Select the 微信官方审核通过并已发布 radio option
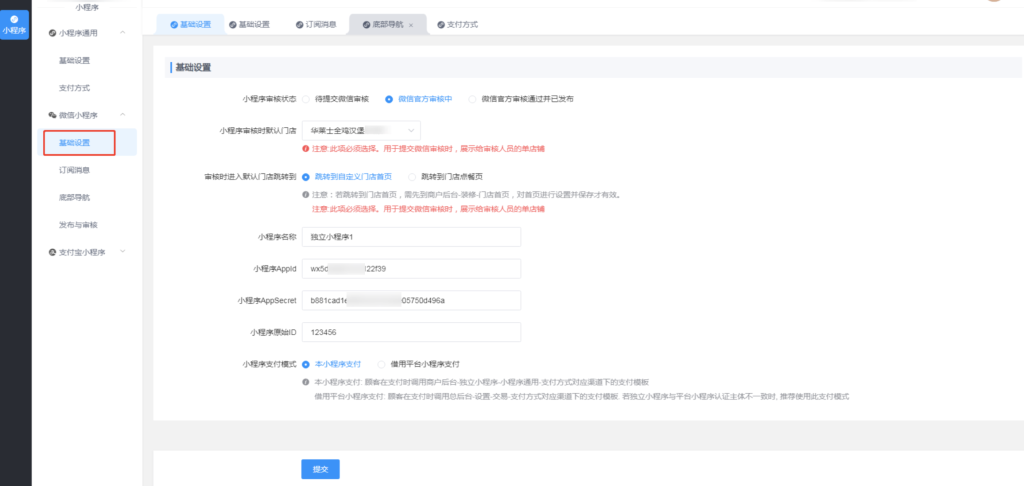 472,99
